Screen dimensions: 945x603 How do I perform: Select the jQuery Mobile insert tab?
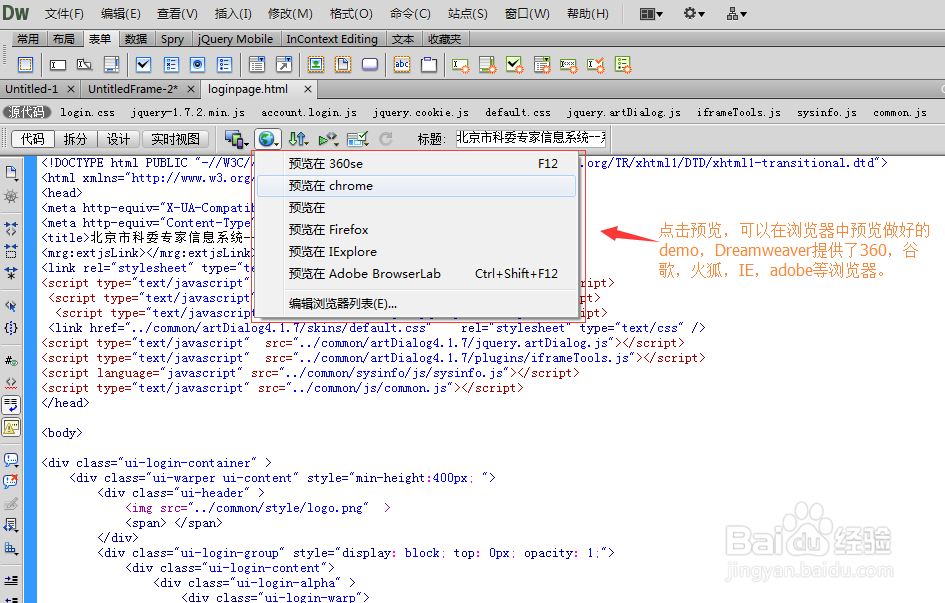[x=235, y=39]
